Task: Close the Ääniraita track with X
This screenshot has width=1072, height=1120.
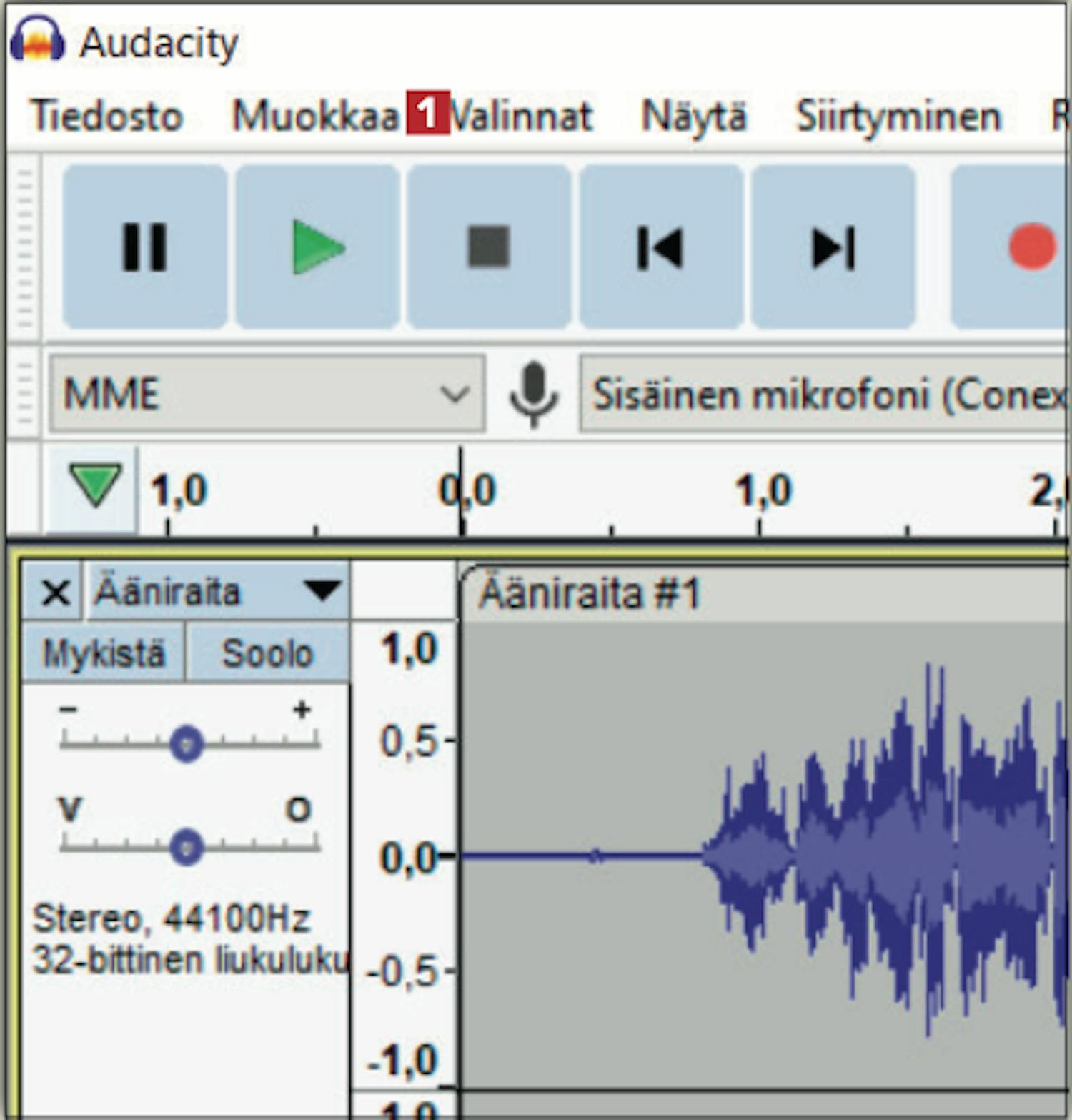Action: pos(55,592)
